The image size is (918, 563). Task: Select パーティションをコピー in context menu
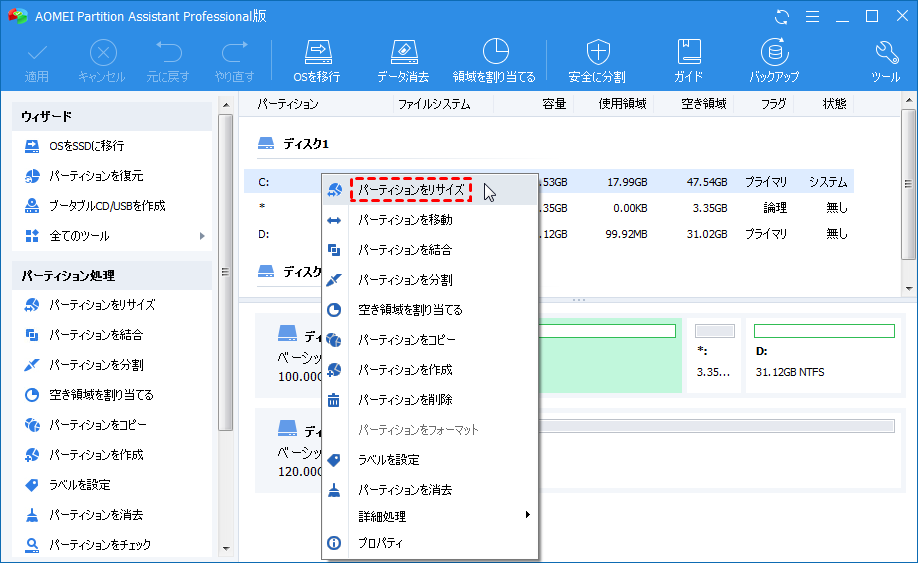click(x=430, y=339)
